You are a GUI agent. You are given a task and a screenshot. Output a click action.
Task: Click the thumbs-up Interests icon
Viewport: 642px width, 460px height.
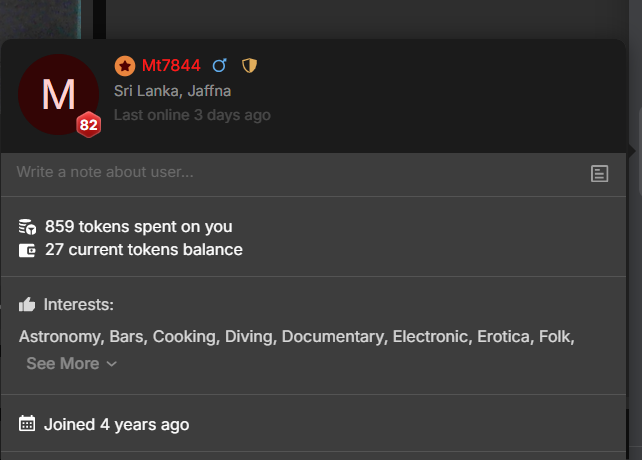coord(27,305)
